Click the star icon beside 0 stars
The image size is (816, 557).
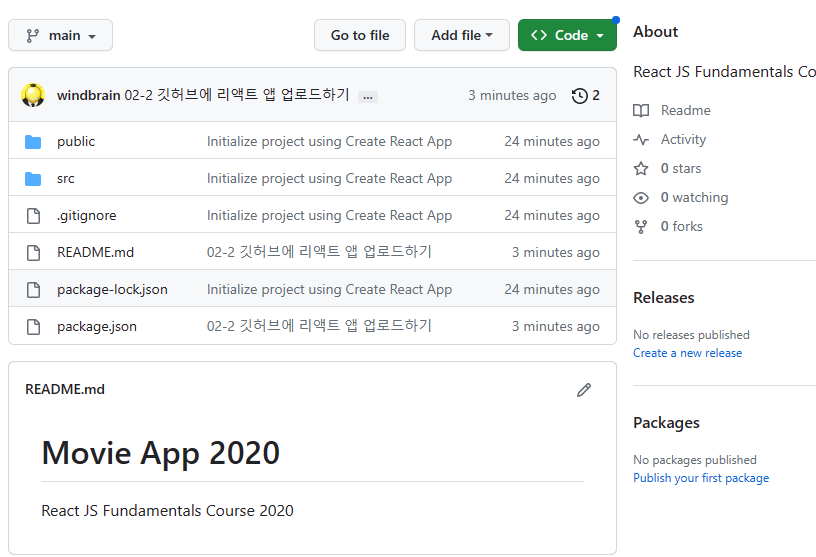tap(641, 169)
